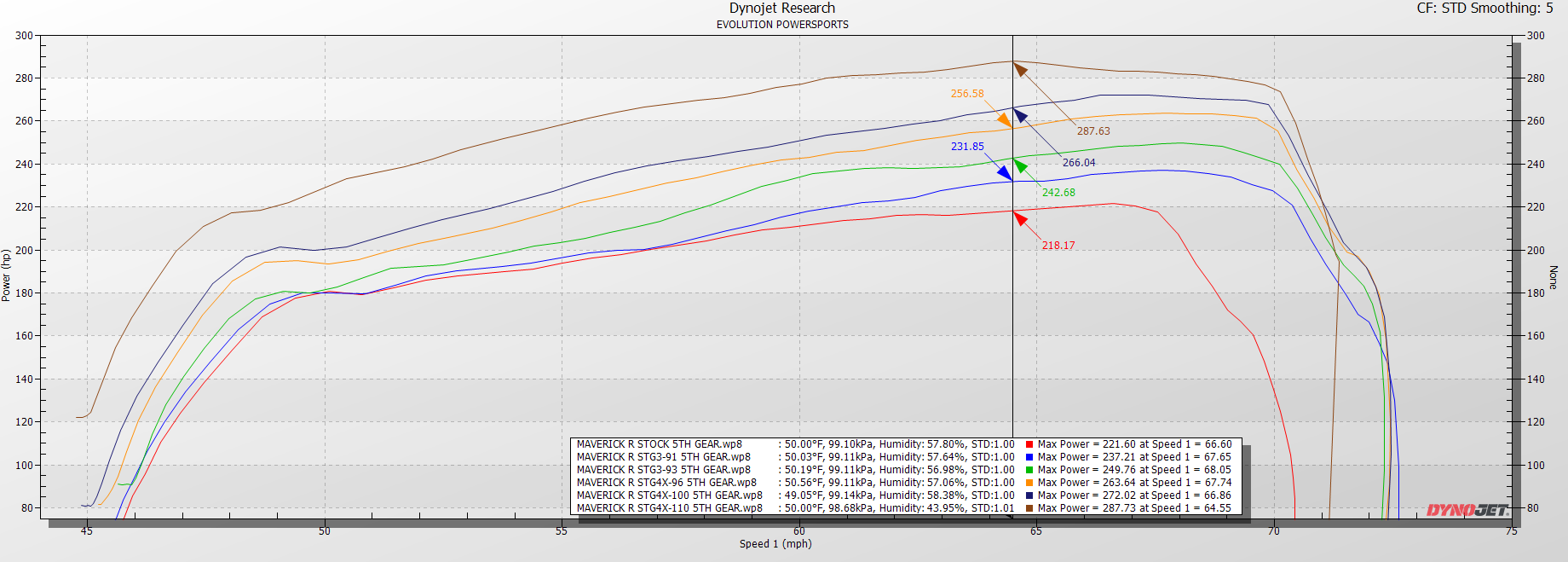Click the 287.63 power value label
This screenshot has width=1568, height=562.
(x=1093, y=131)
